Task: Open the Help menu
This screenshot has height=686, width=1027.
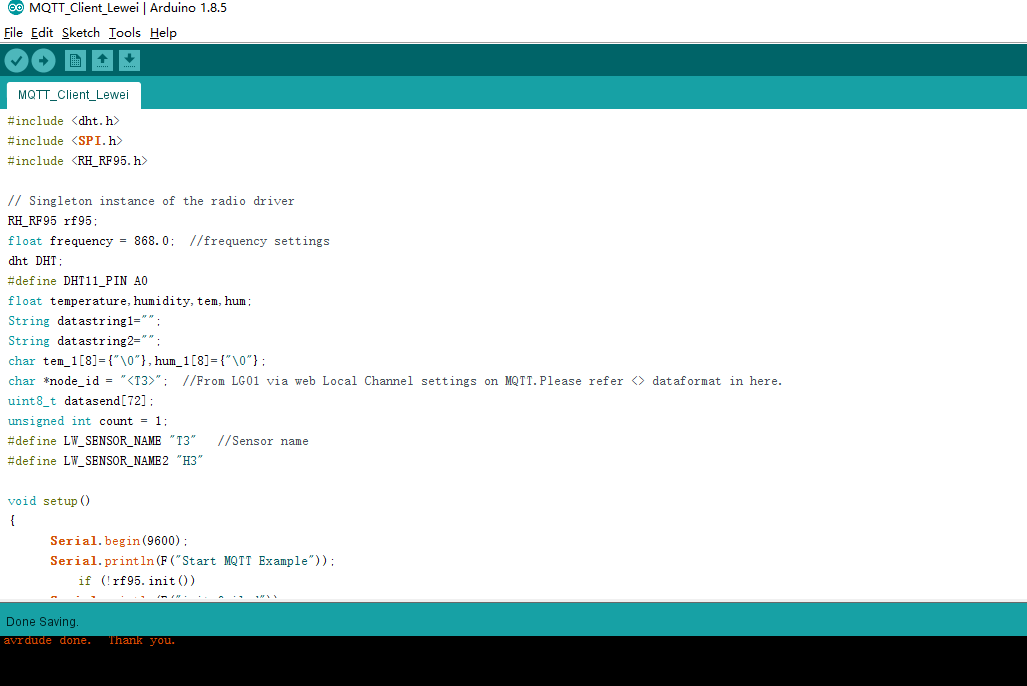Action: (163, 33)
